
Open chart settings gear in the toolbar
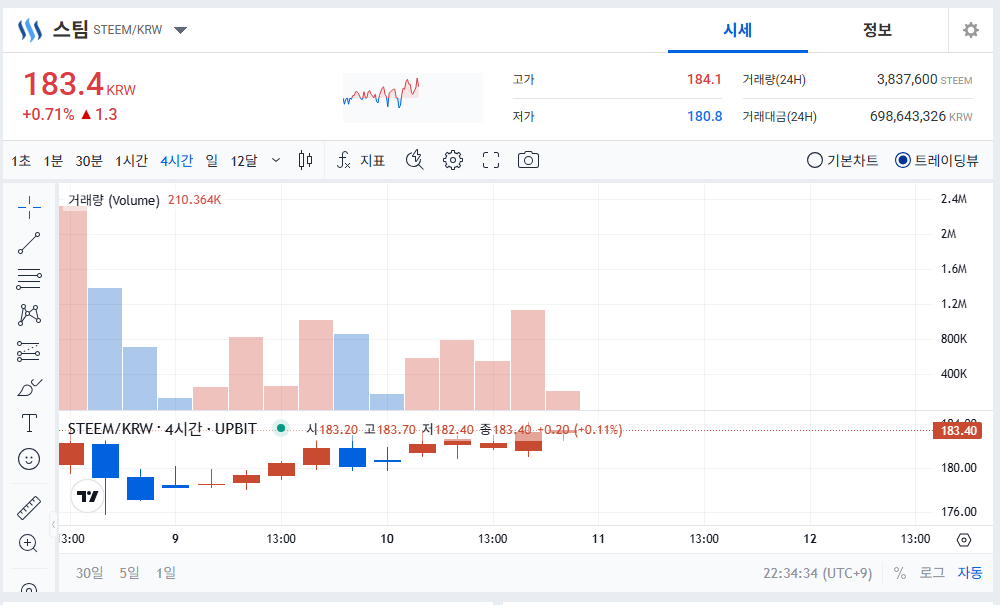(453, 160)
